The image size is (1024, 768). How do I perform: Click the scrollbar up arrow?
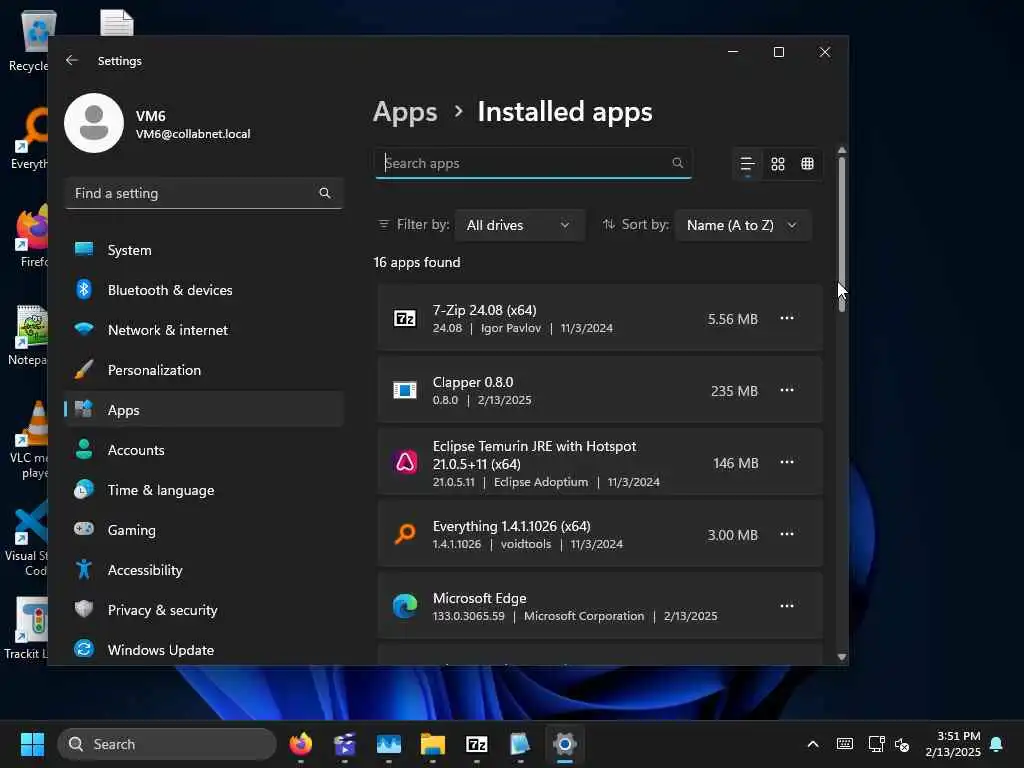coord(842,150)
